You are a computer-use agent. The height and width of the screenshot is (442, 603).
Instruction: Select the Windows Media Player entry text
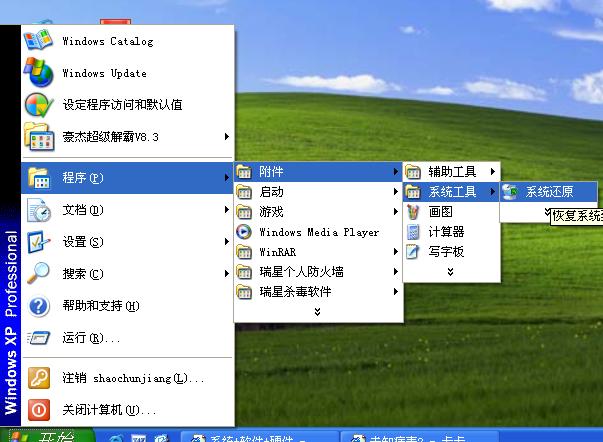click(319, 232)
